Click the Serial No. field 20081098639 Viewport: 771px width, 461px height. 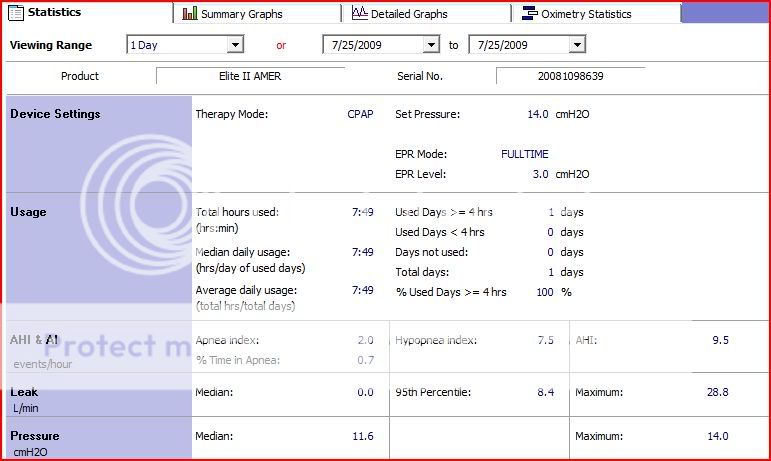tap(569, 76)
